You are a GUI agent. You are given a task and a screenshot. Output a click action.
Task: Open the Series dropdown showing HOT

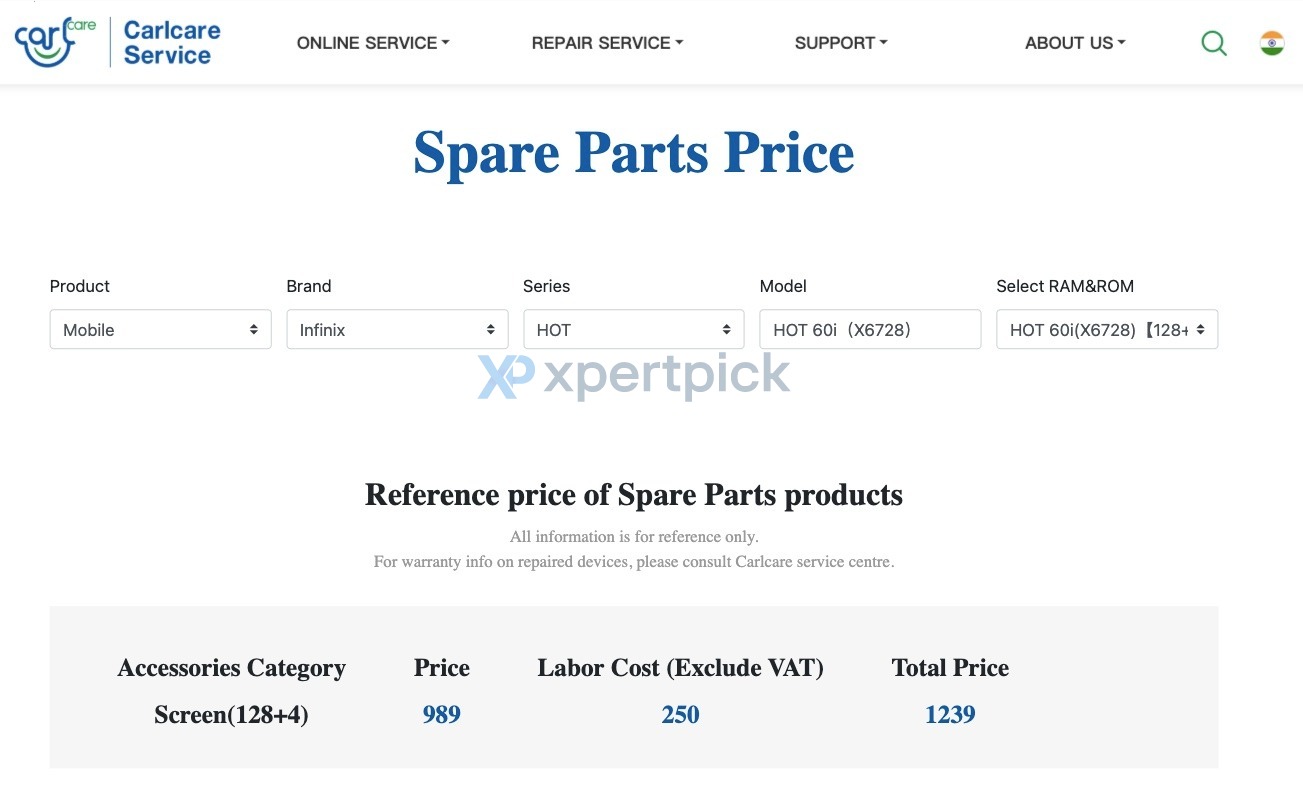(x=634, y=329)
